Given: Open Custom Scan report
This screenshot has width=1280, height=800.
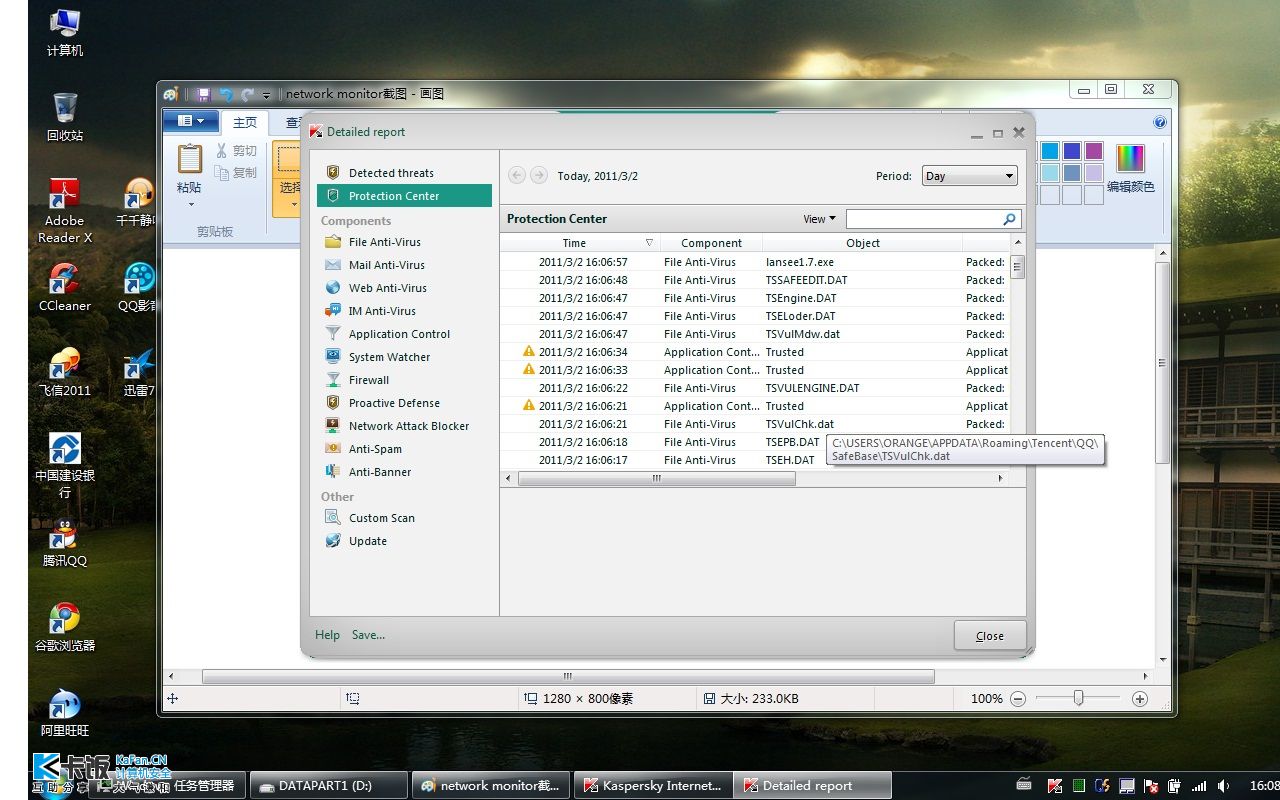Looking at the screenshot, I should click(x=381, y=518).
